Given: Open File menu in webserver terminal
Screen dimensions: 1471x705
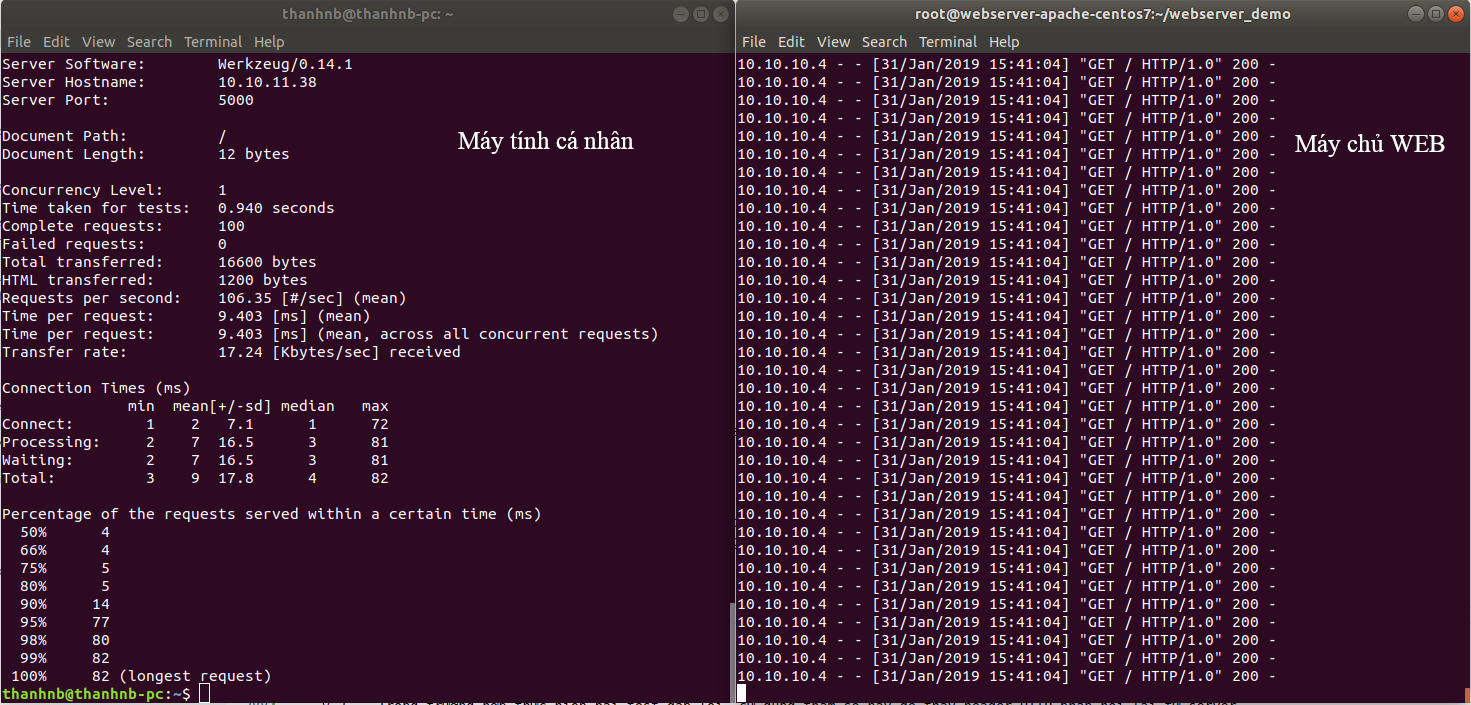Looking at the screenshot, I should (754, 42).
